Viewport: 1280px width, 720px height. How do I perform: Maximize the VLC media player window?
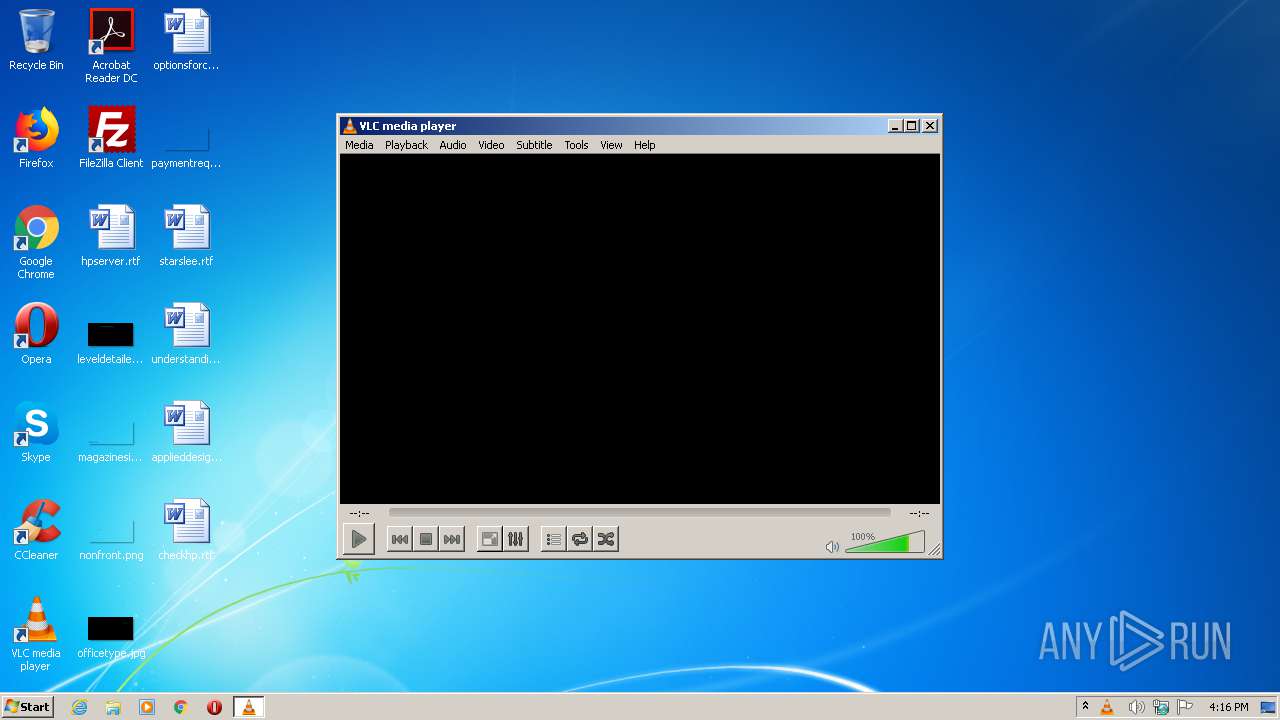pos(912,126)
